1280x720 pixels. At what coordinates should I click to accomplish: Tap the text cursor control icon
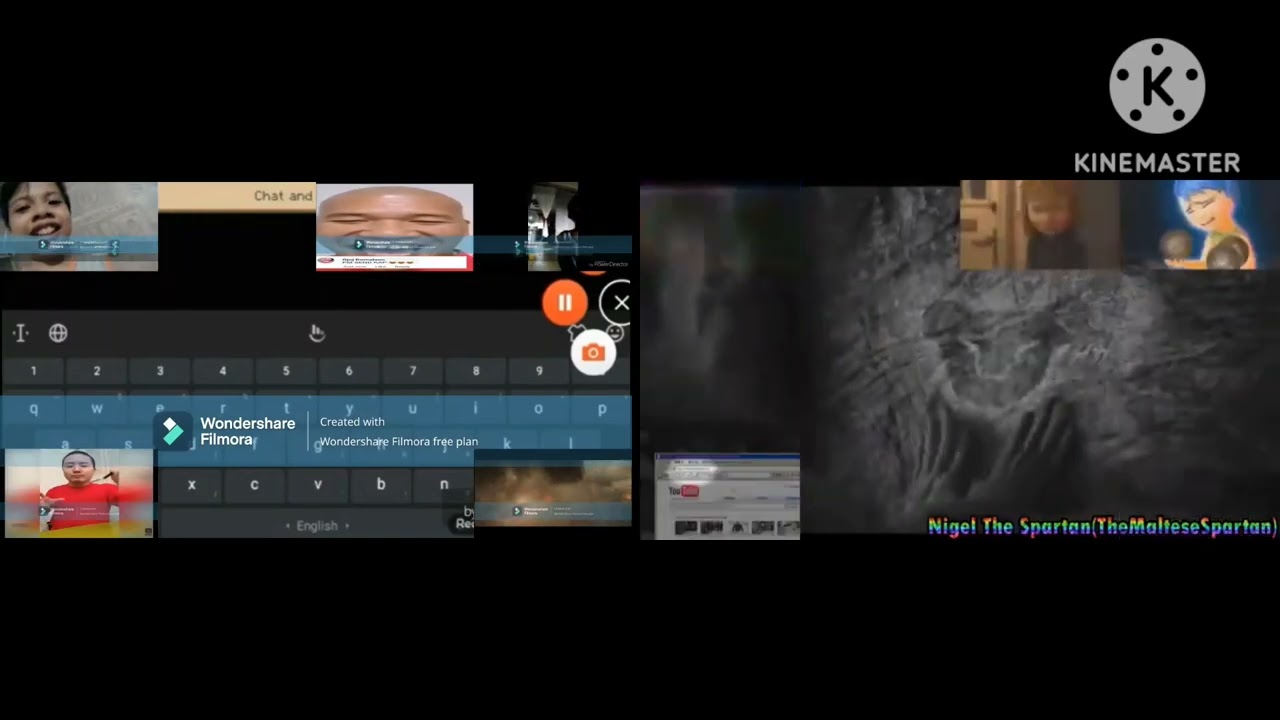point(21,333)
